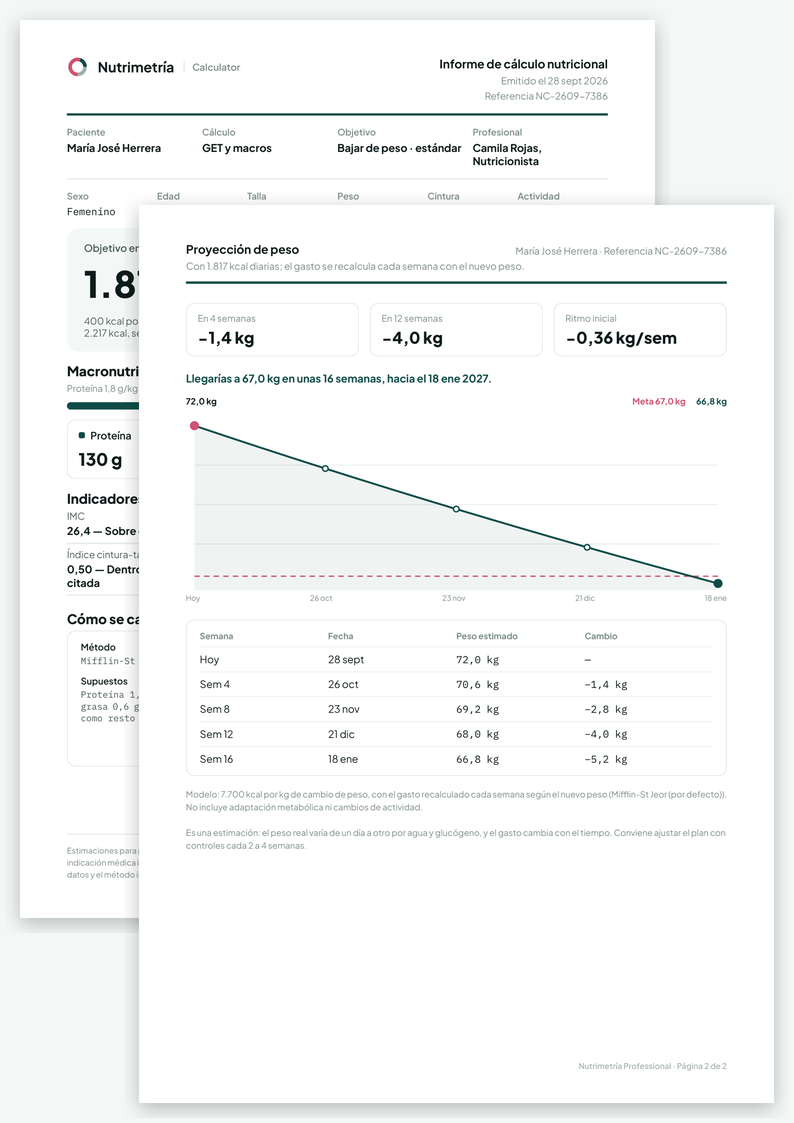The width and height of the screenshot is (794, 1123).
Task: Click the En 4 semanas −1,4 kg card
Action: coord(272,329)
